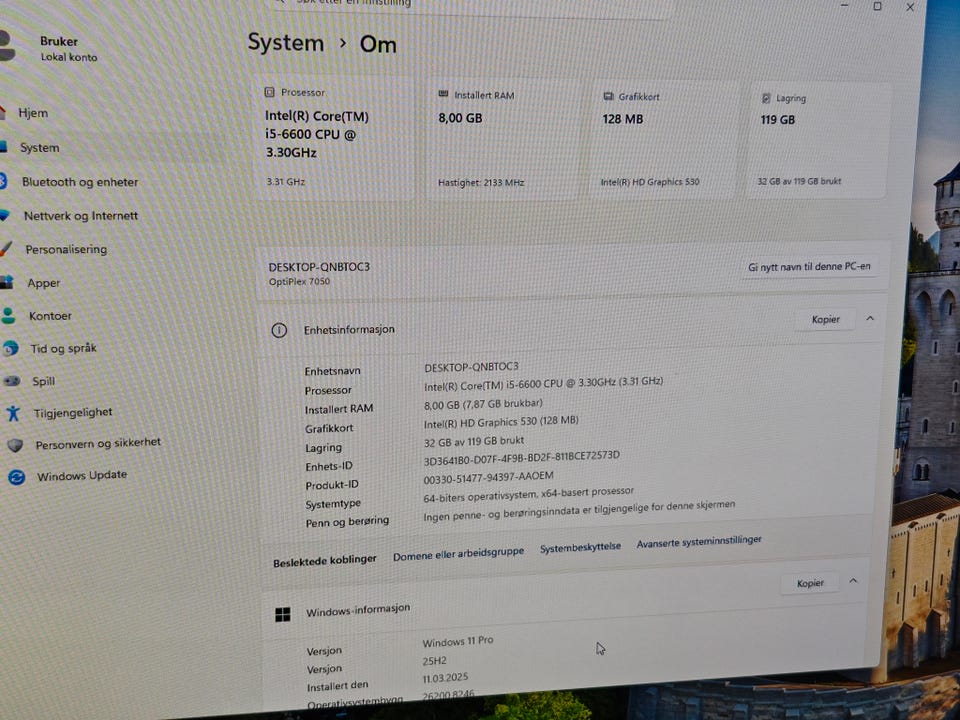Click Enhets-ID value 3D3641B0-D07F
960x720 pixels.
pyautogui.click(x=522, y=457)
